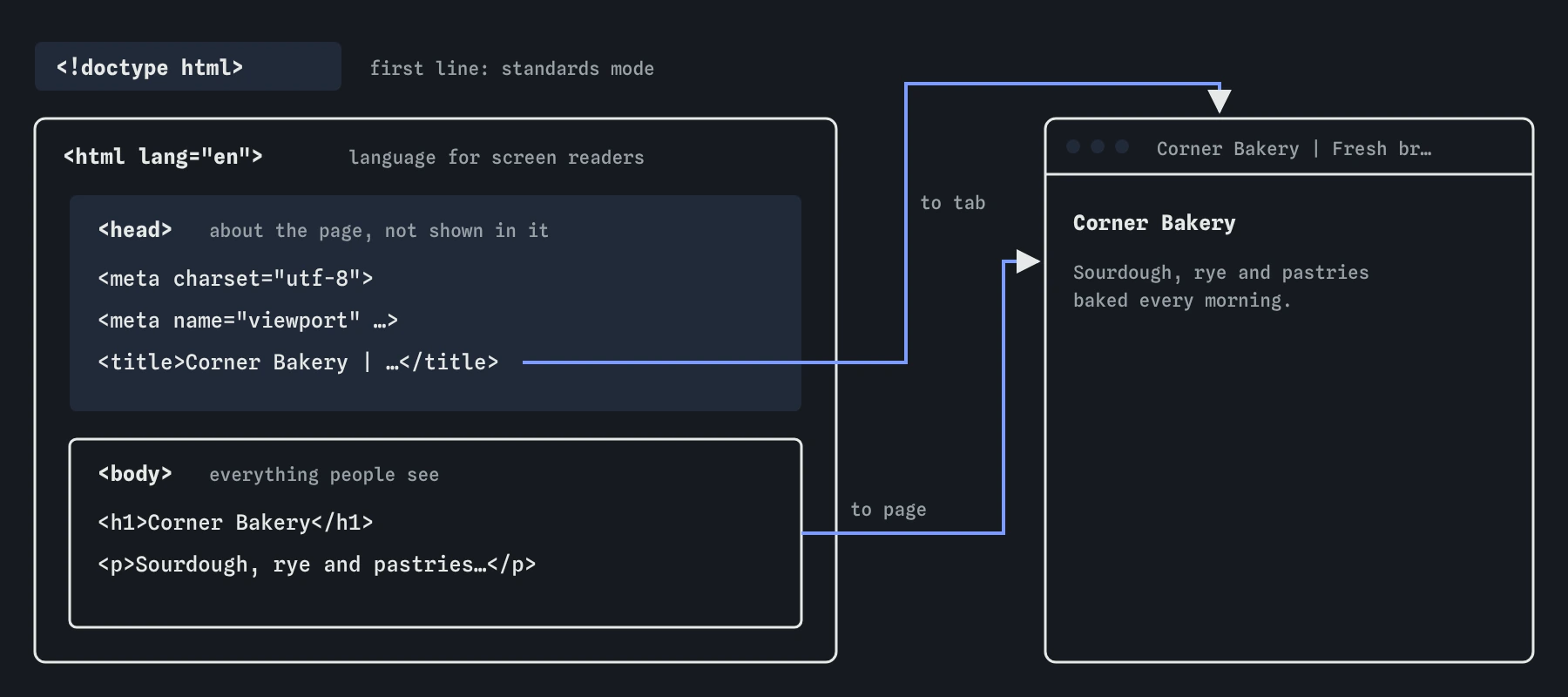Click the meta charset="utf-8" line
Screen dimensions: 1568x697
click(x=235, y=279)
